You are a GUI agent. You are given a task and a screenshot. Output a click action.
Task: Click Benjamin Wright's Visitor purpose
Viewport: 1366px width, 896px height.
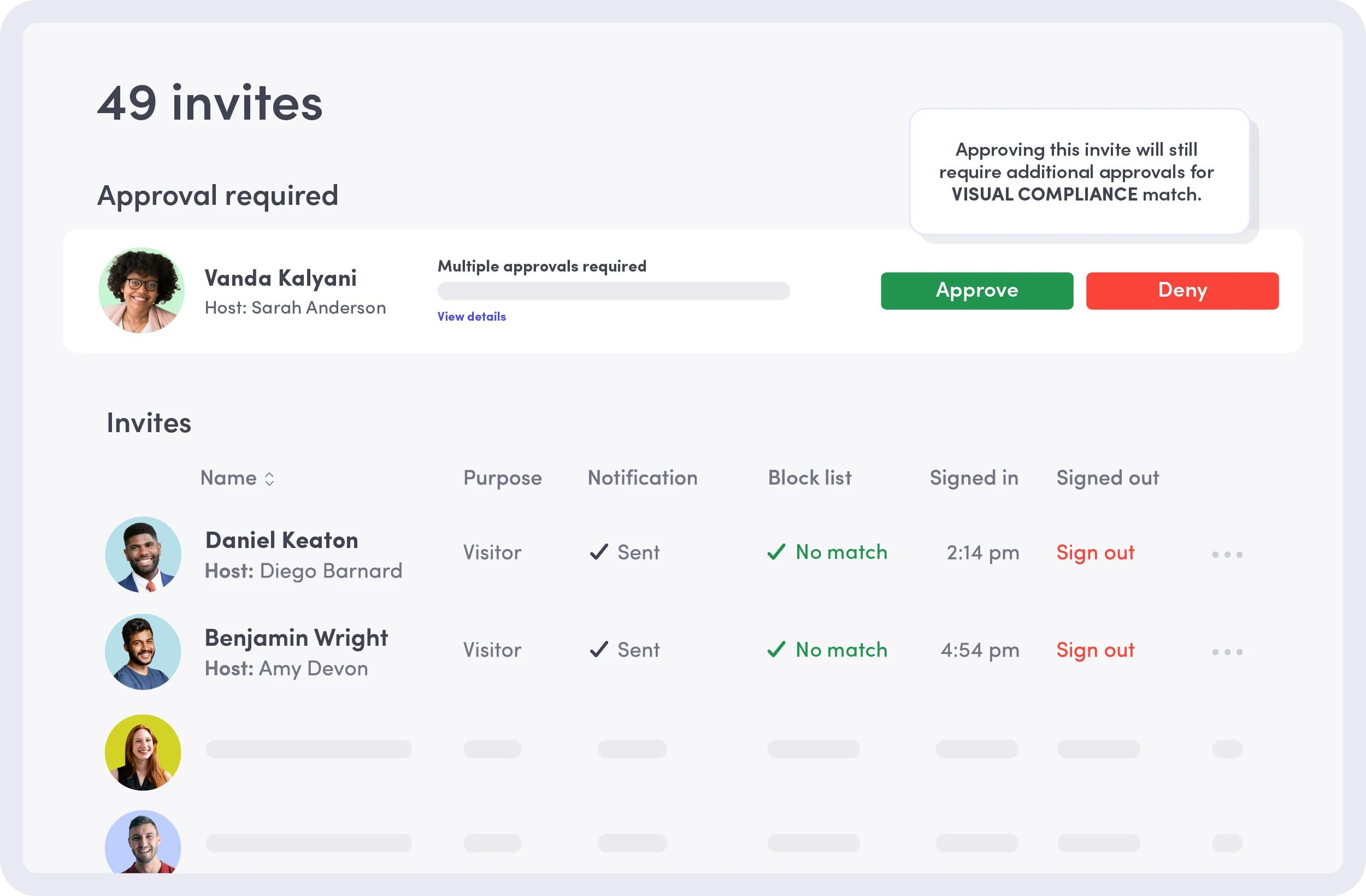(x=492, y=650)
